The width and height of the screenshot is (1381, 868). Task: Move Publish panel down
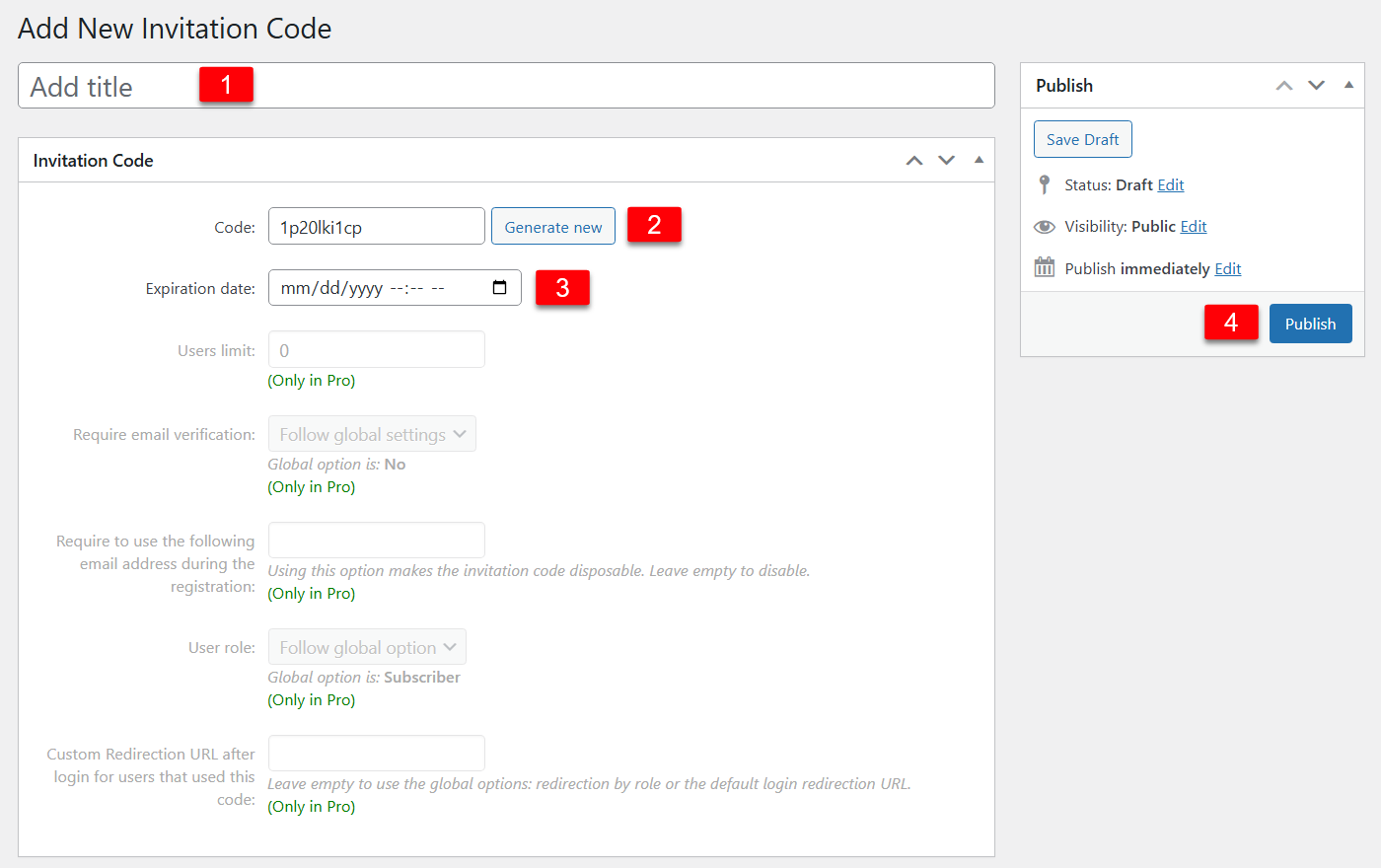(1316, 86)
